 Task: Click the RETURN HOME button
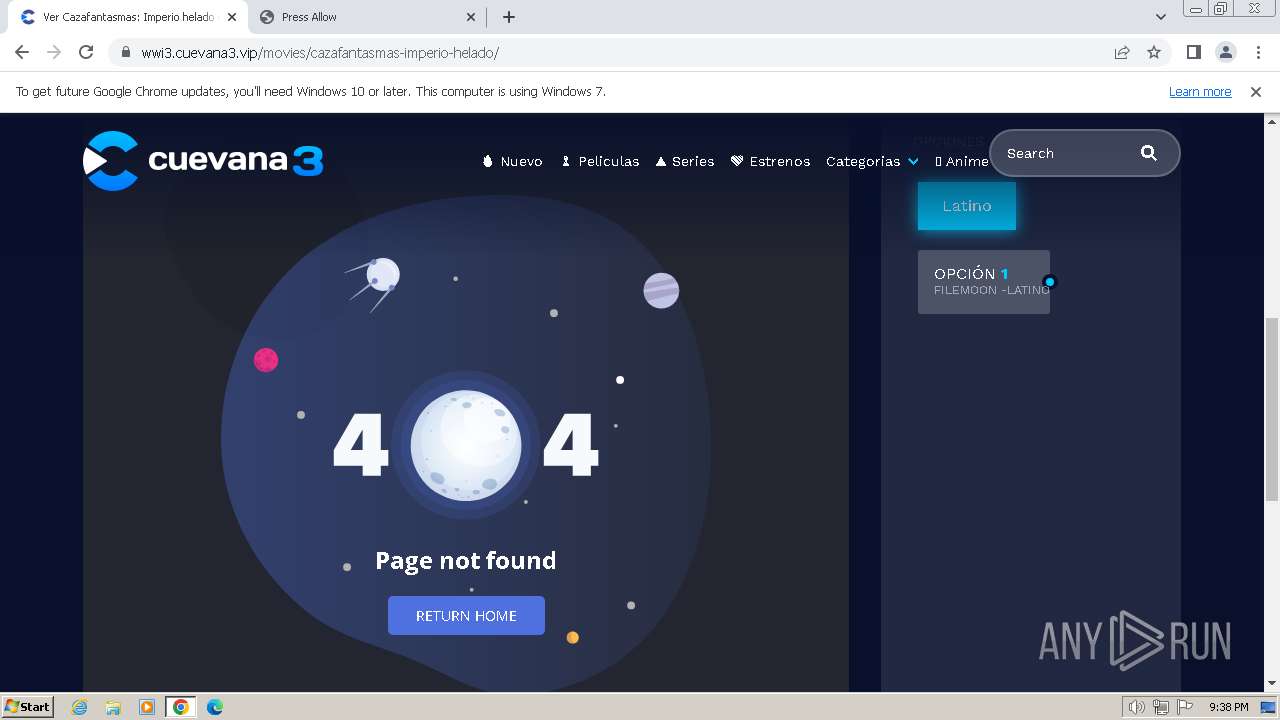click(x=466, y=616)
